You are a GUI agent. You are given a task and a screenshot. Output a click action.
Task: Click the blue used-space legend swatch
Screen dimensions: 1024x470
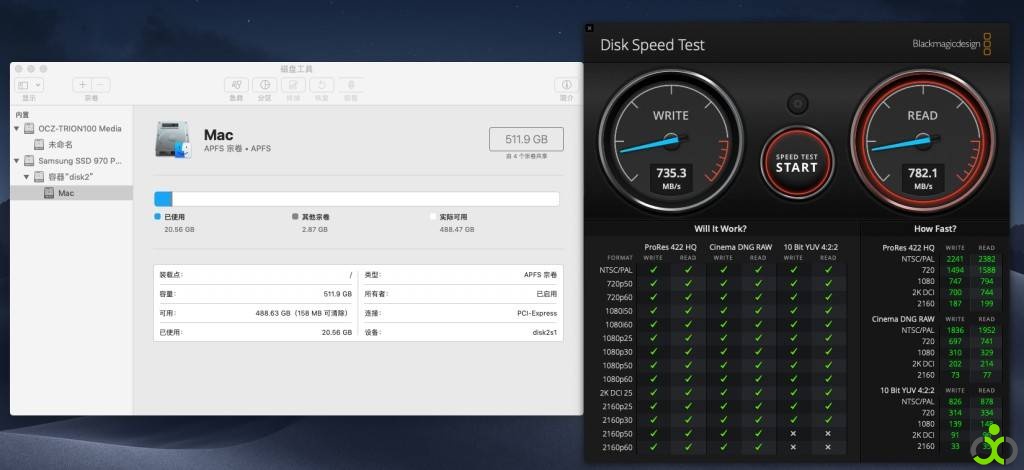[x=157, y=217]
